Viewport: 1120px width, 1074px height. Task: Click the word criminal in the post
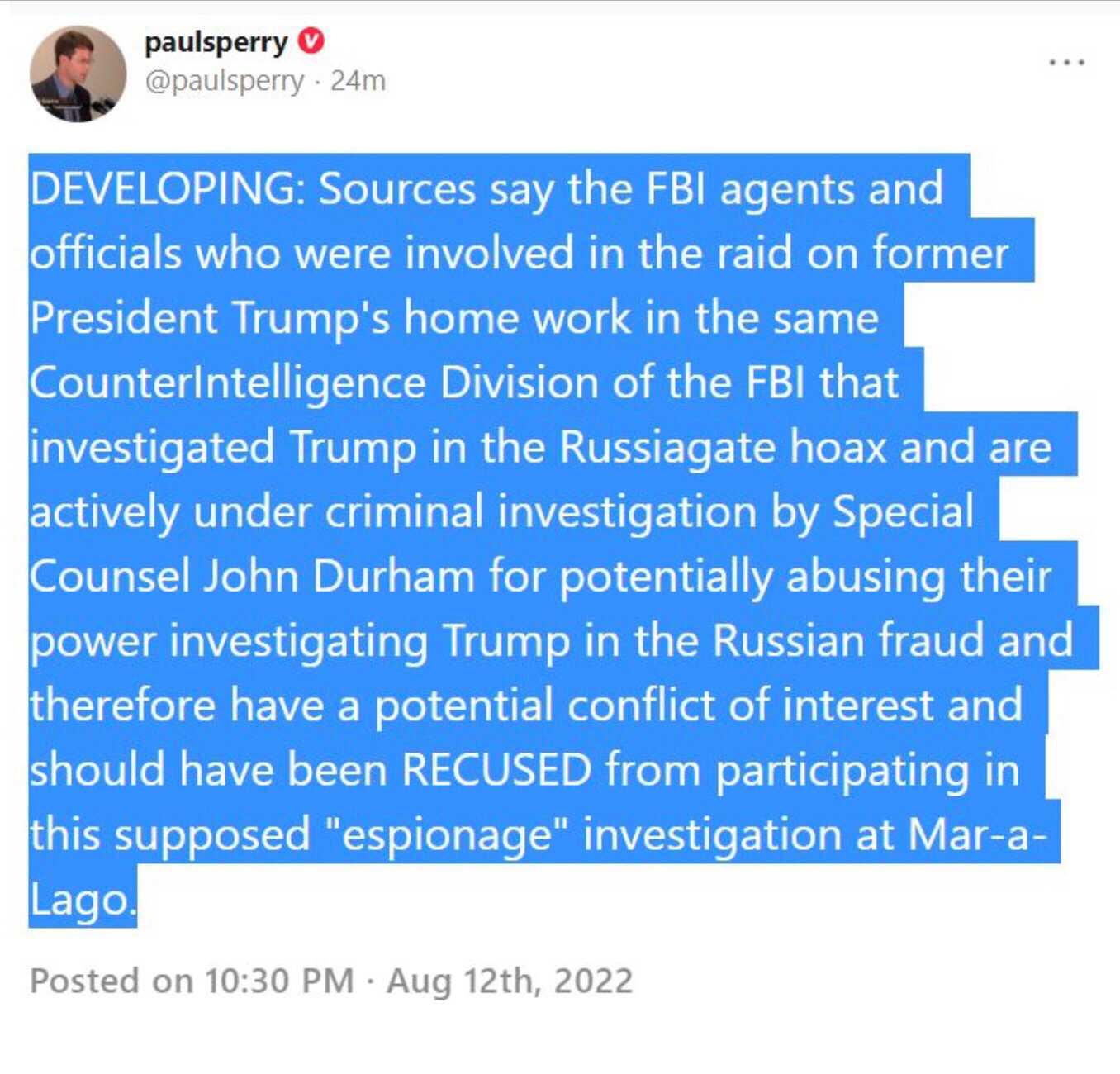coord(403,511)
